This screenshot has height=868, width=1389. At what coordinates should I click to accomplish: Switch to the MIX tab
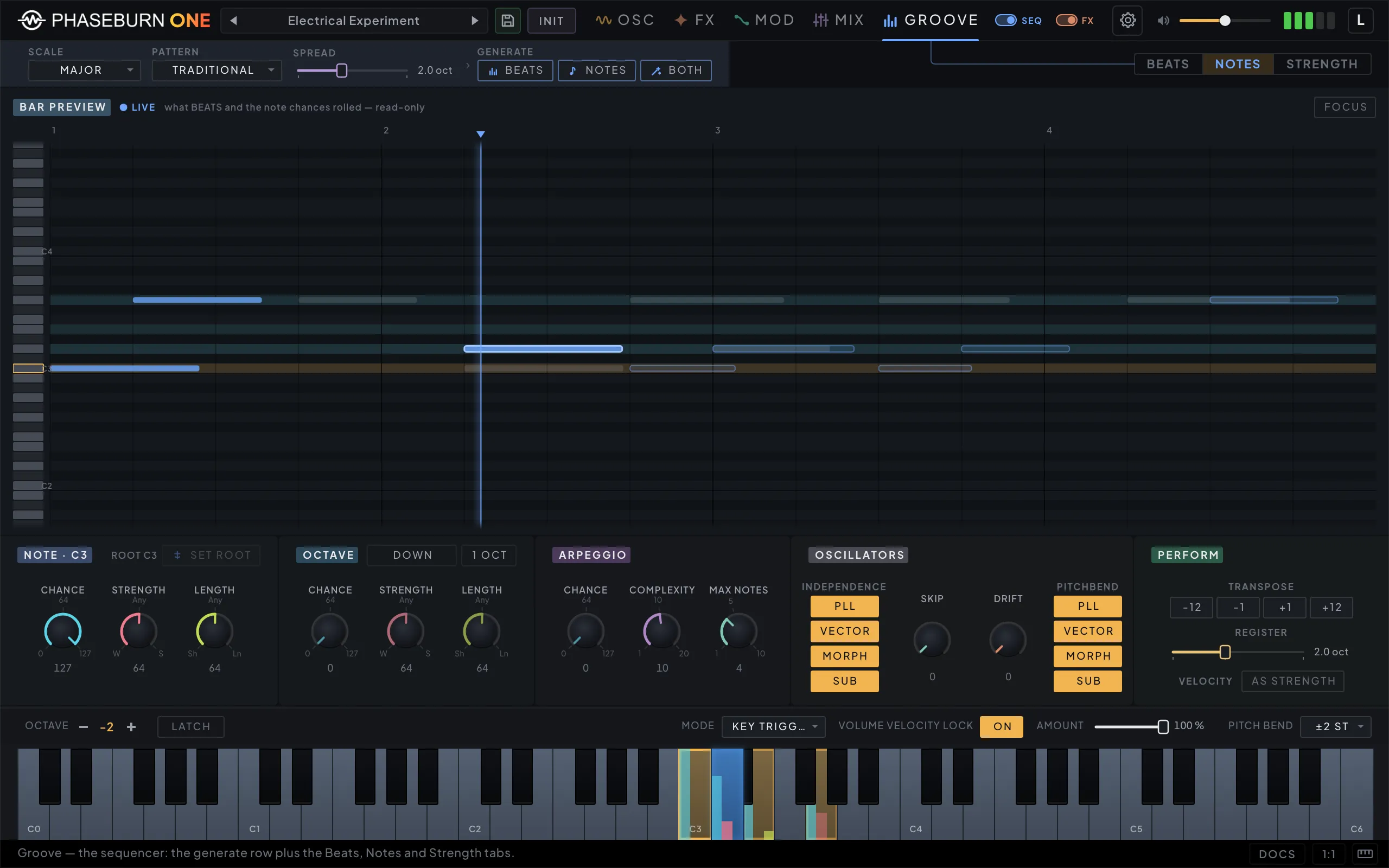[x=838, y=21]
